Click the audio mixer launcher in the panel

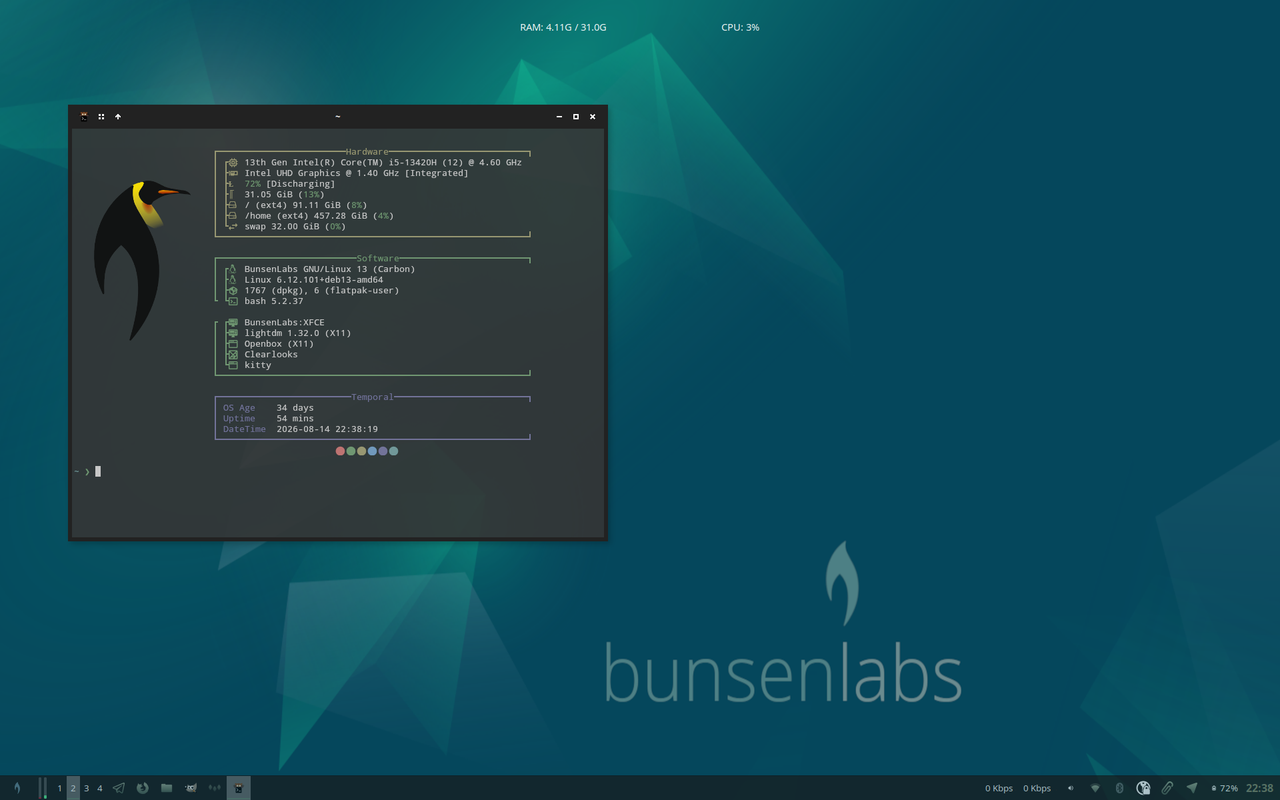coord(215,788)
